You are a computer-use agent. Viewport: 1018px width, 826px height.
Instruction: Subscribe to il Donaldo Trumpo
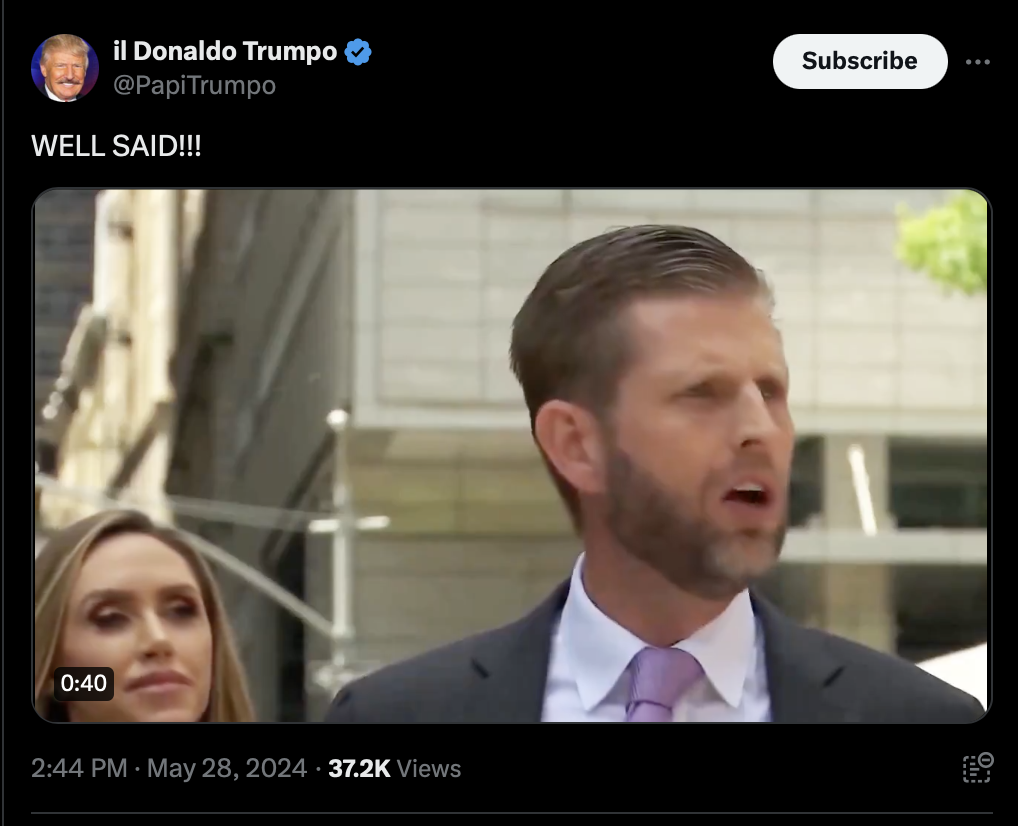[x=860, y=61]
